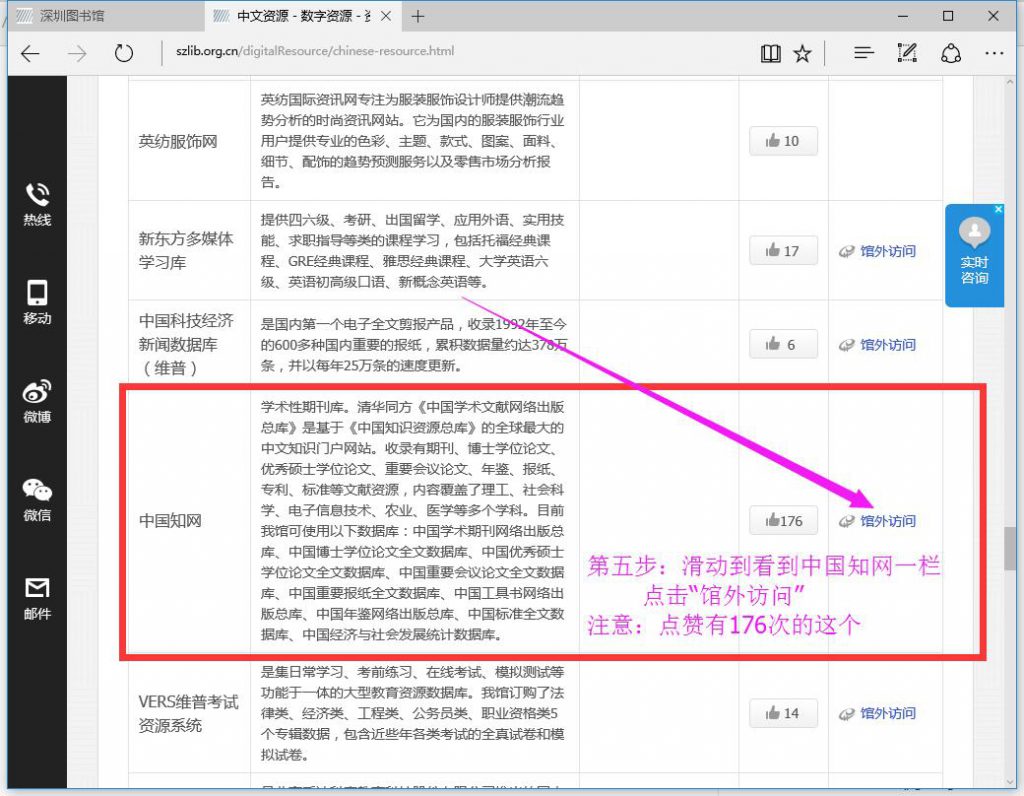
Task: Open the 移动 mobile sidebar icon
Action: 37,303
